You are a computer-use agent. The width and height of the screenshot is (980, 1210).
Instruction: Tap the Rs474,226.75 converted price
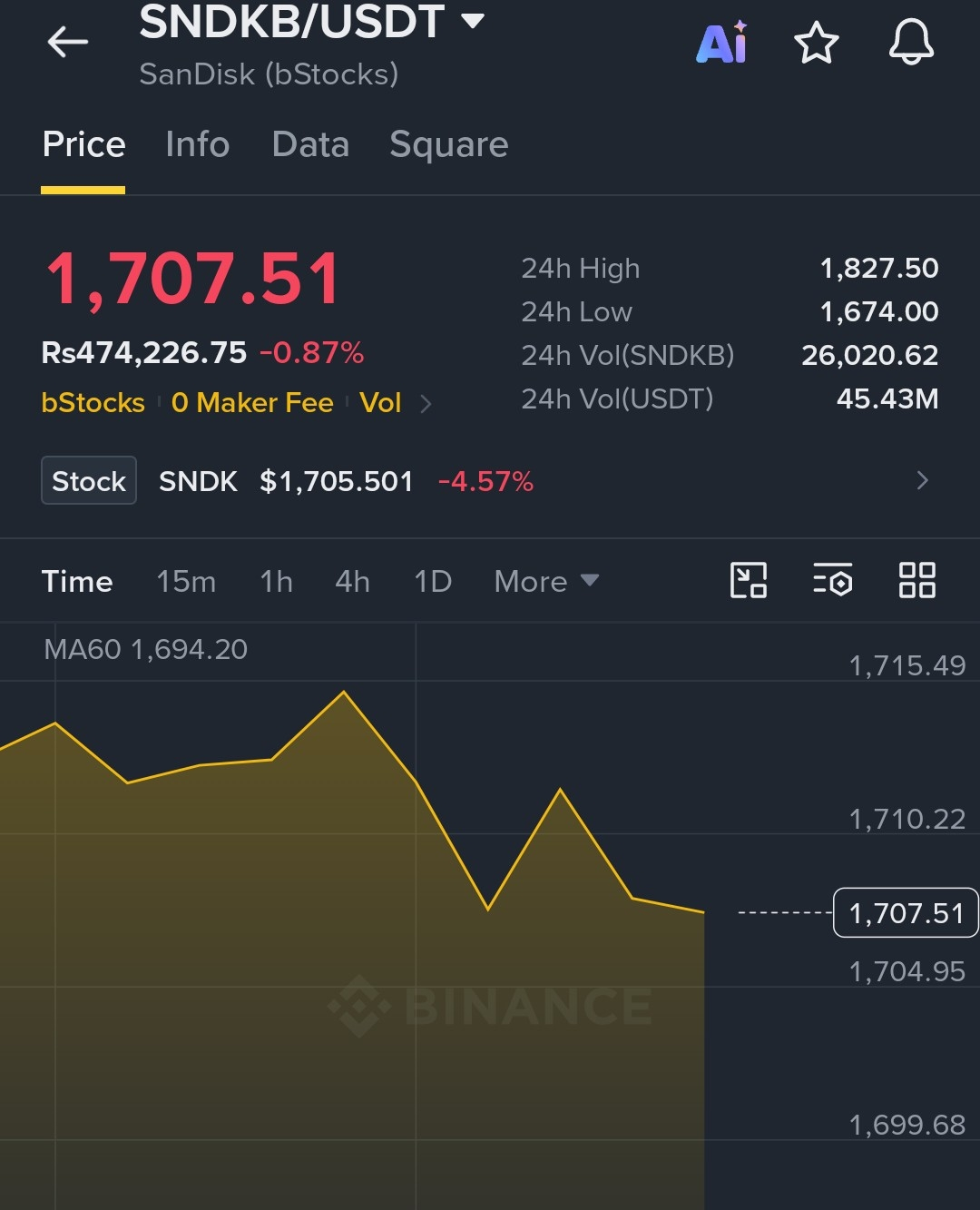pos(144,352)
